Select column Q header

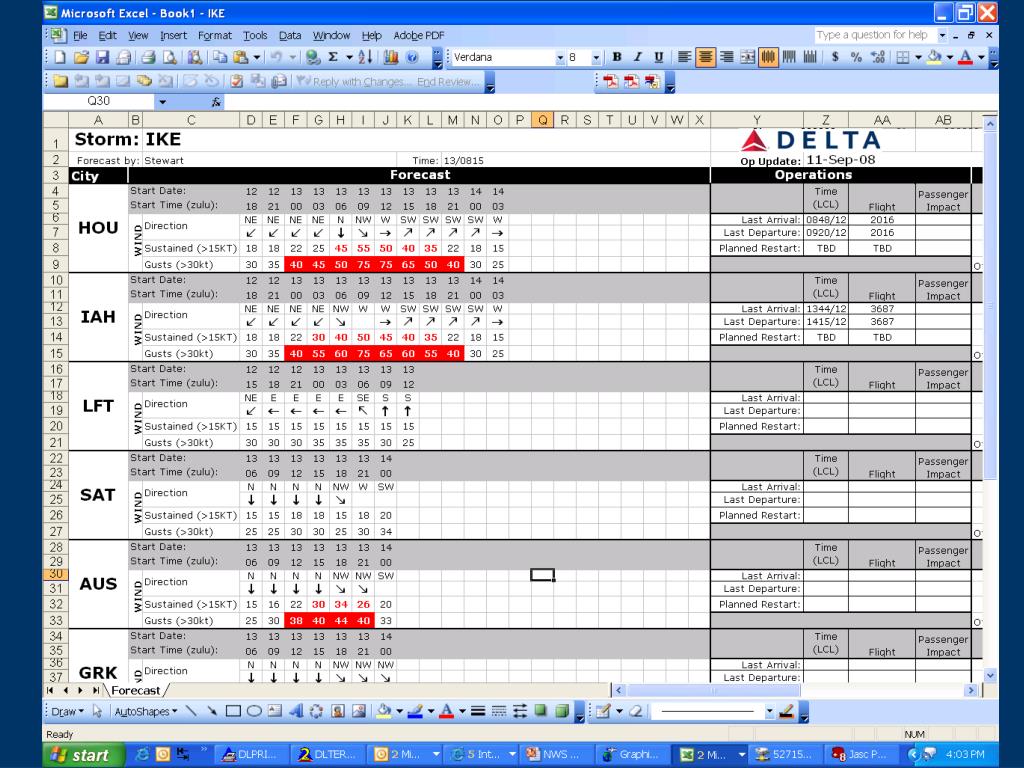coord(542,120)
